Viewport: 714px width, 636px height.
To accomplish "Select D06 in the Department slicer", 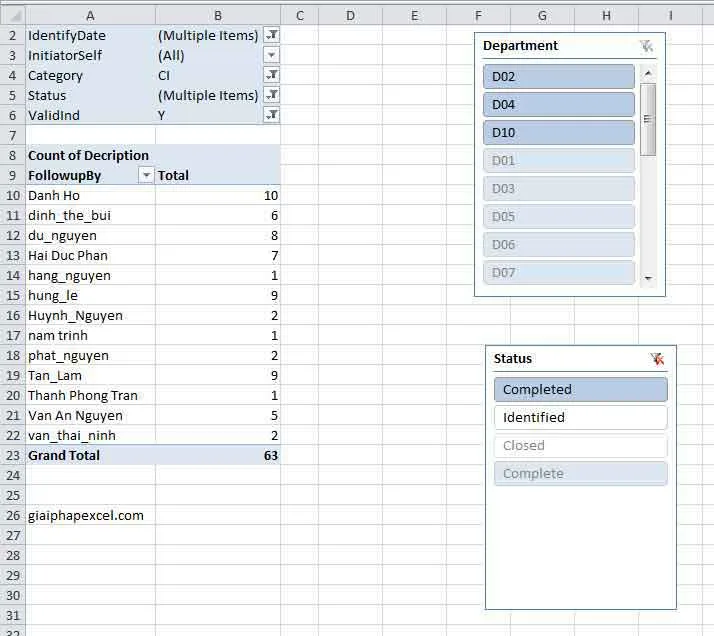I will tap(559, 244).
